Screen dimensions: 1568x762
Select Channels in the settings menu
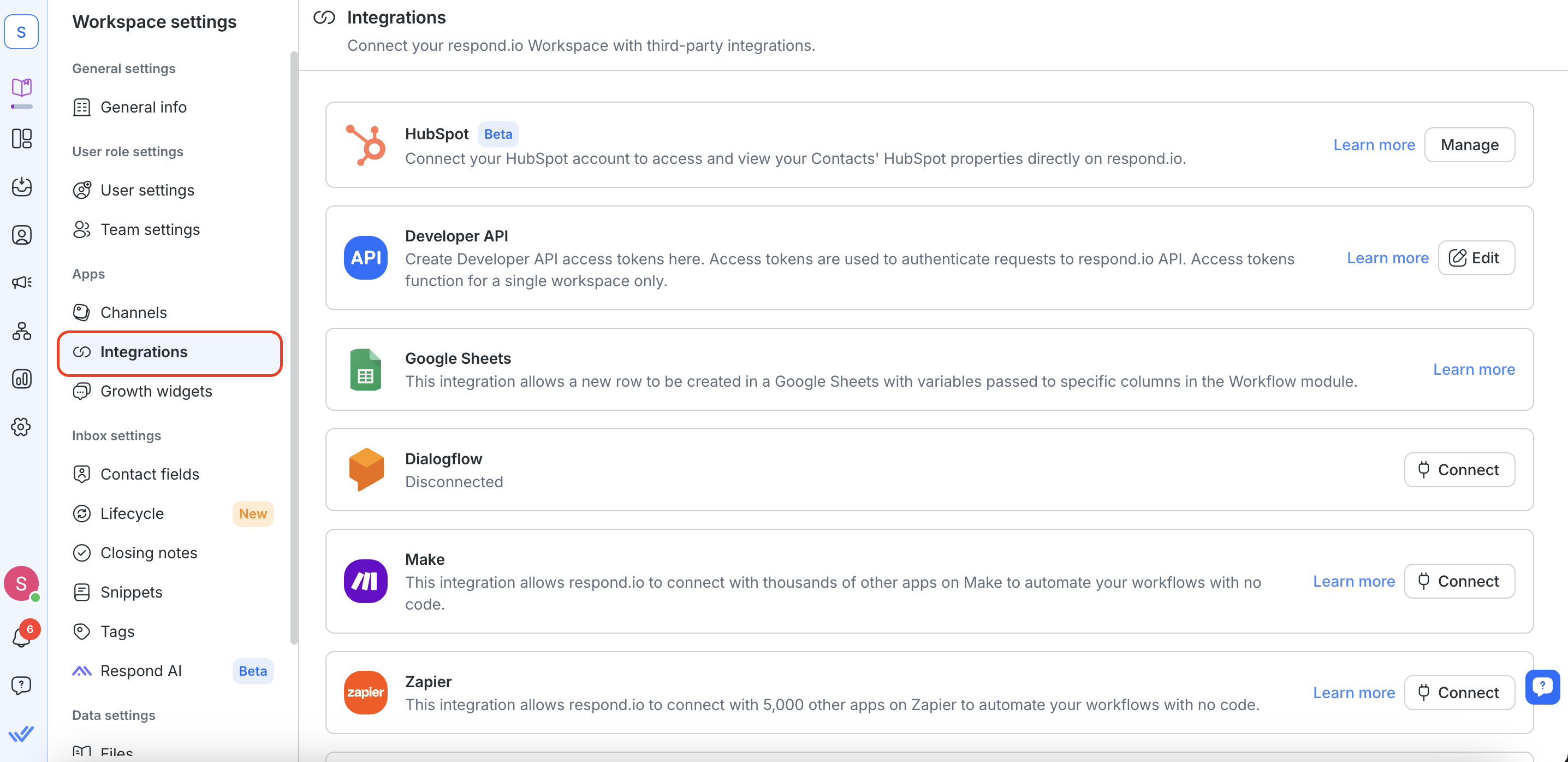tap(133, 312)
